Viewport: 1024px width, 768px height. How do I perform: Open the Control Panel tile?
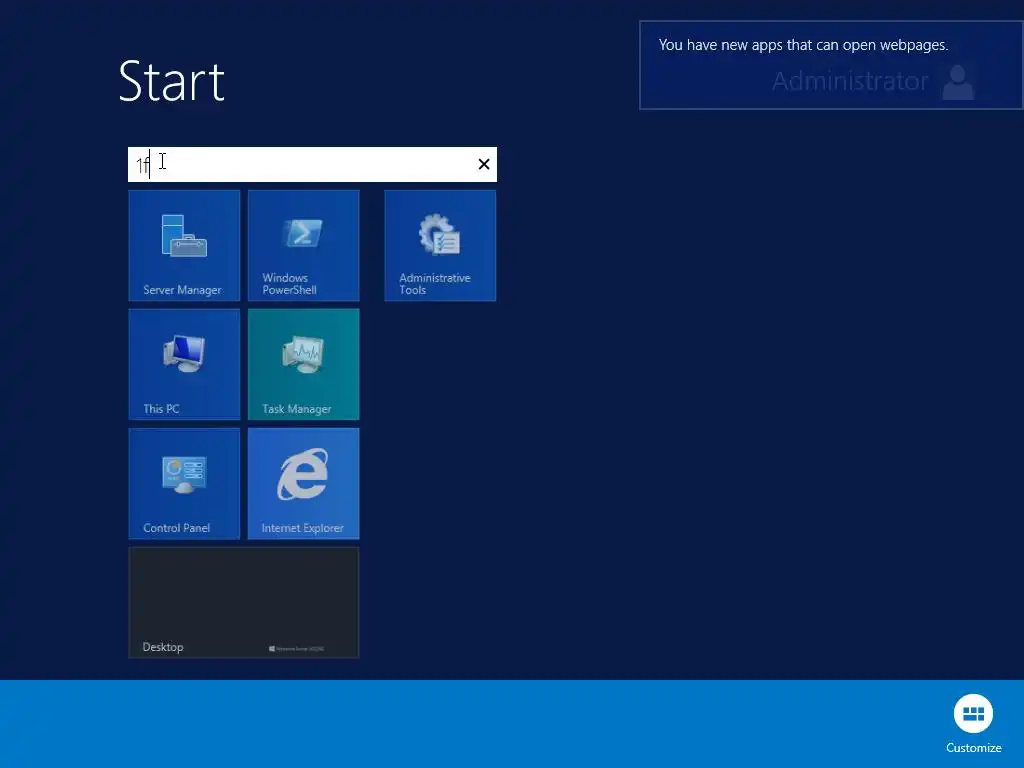coord(184,484)
